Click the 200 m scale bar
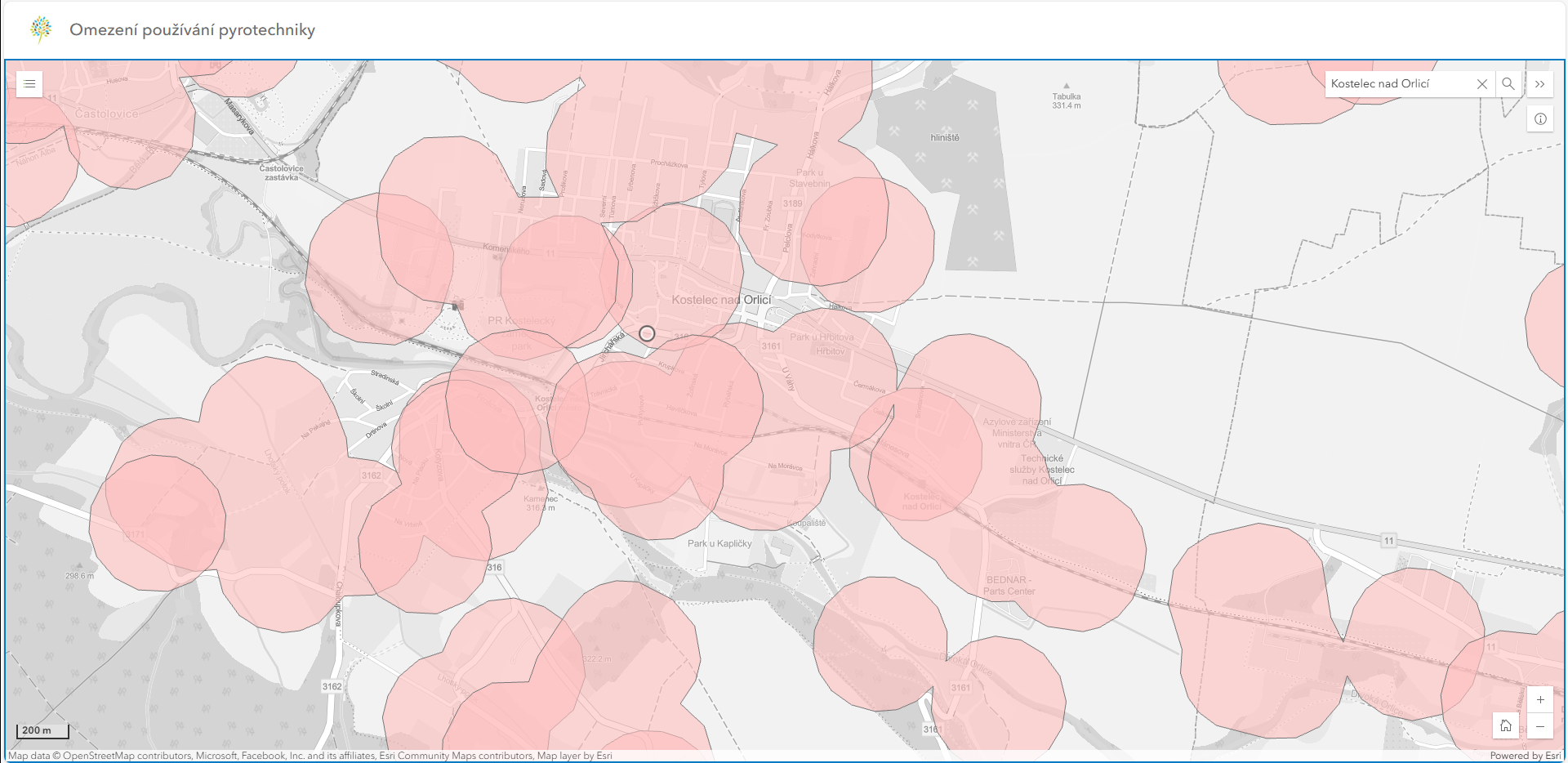The width and height of the screenshot is (1568, 763). coord(42,730)
